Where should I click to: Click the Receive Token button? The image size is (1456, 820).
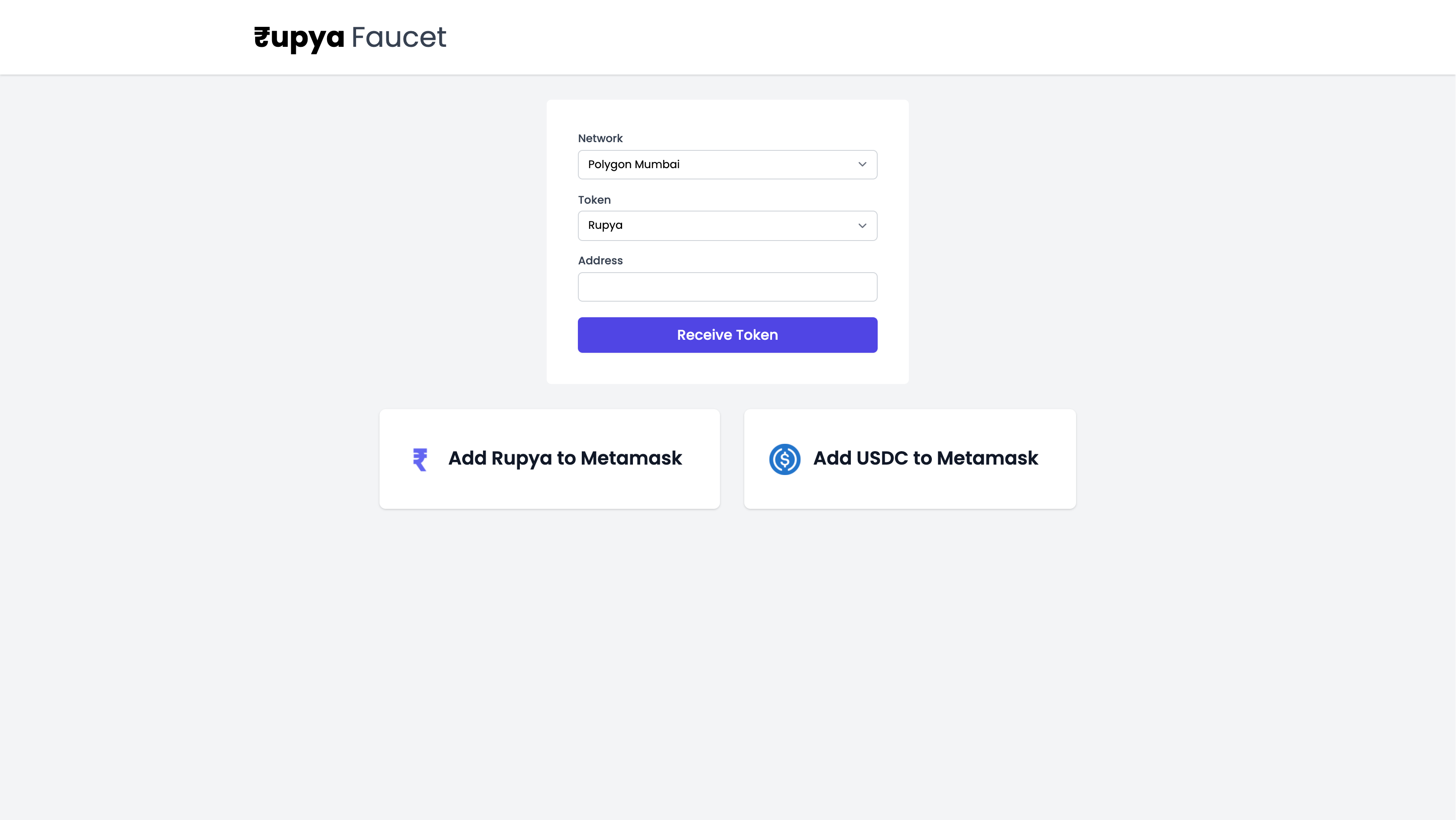[727, 335]
